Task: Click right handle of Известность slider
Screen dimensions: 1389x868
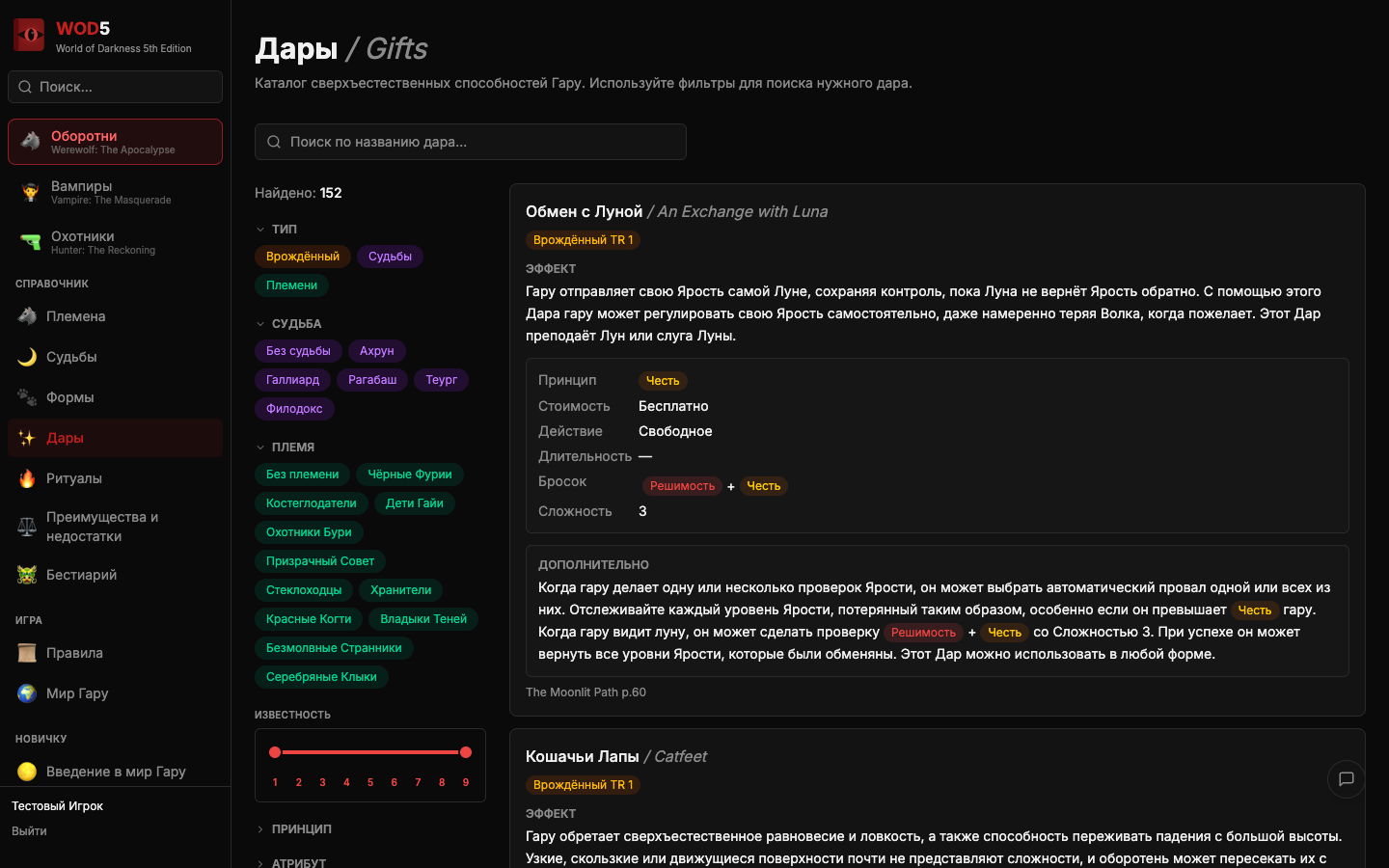Action: (x=466, y=752)
